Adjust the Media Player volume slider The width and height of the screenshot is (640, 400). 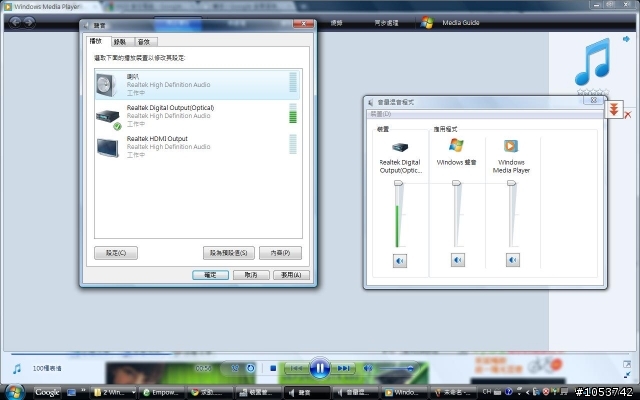pyautogui.click(x=410, y=369)
